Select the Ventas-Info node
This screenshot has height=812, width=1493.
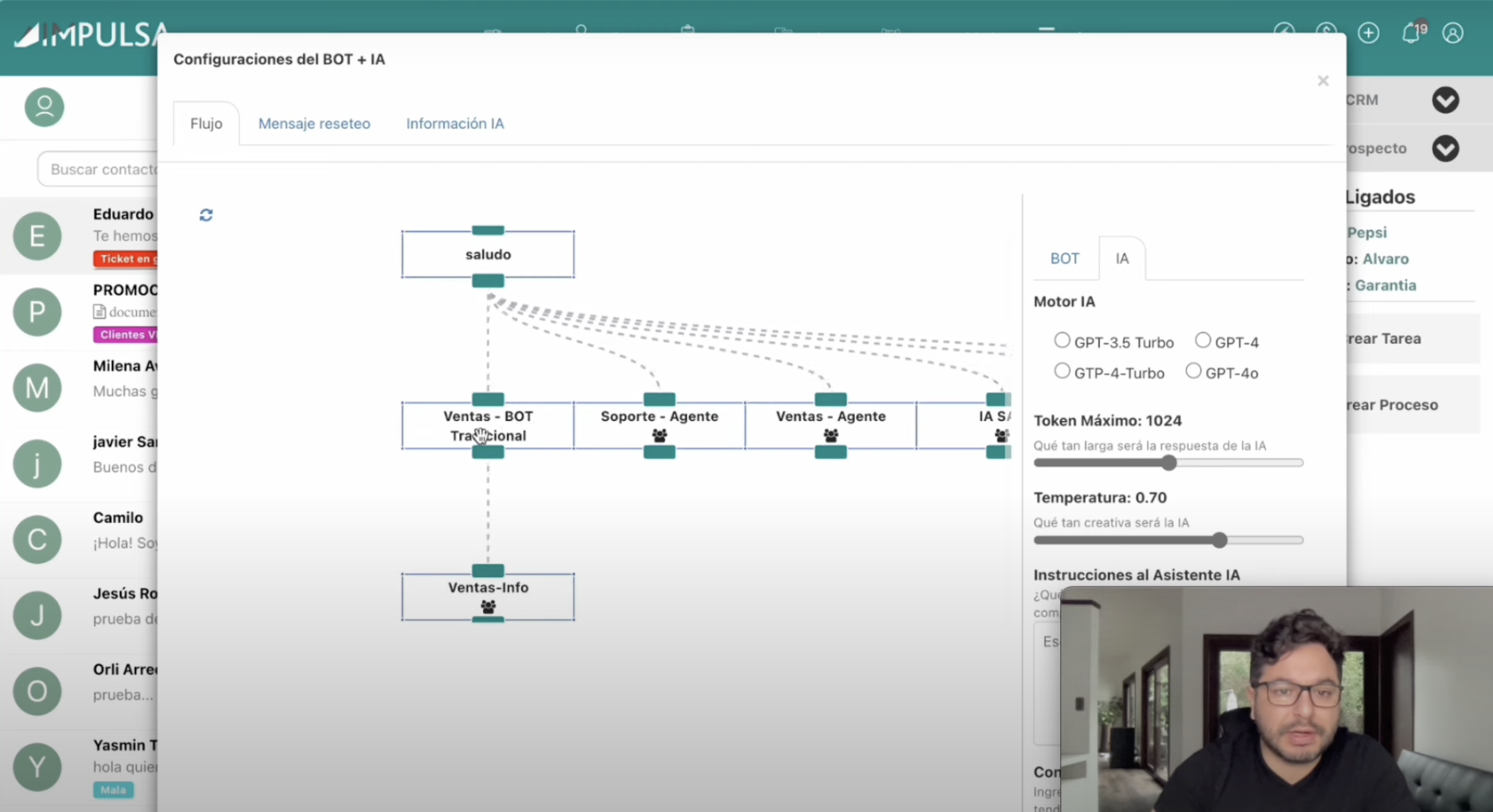[488, 597]
